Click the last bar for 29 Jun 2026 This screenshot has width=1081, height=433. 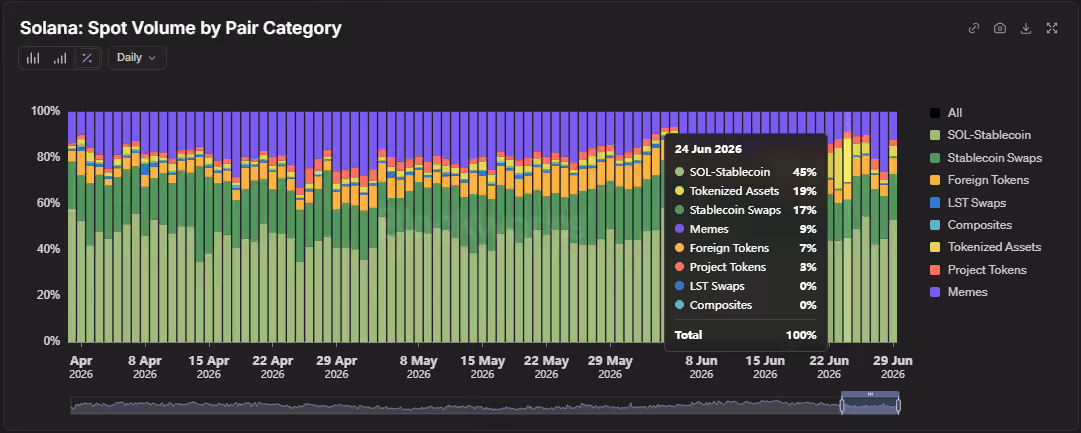click(893, 227)
